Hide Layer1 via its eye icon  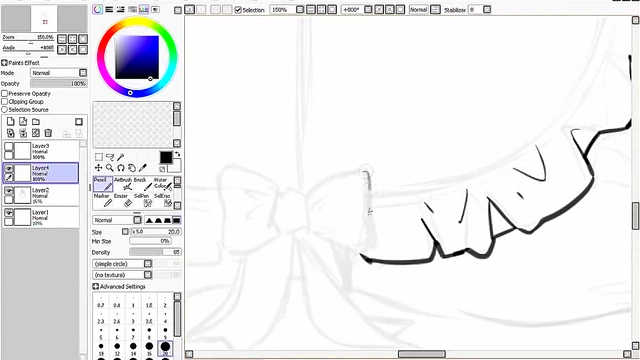(9, 213)
